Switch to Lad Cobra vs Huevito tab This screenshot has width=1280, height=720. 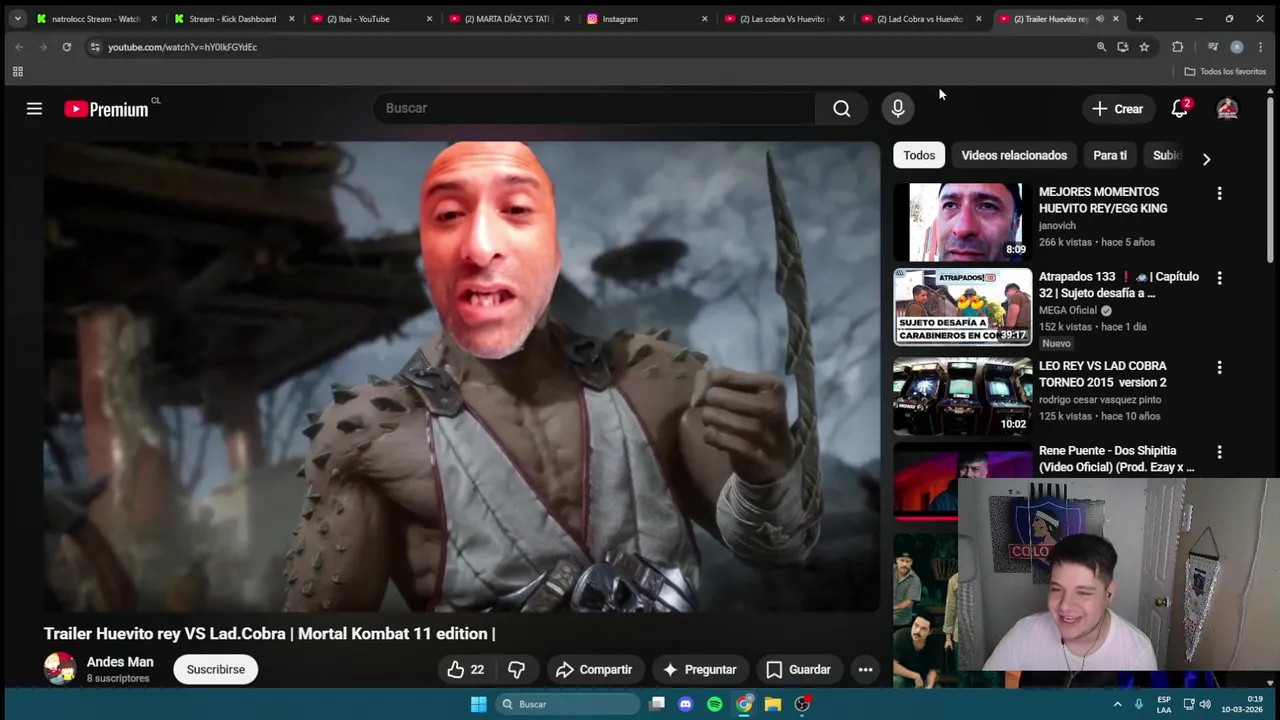[x=921, y=19]
